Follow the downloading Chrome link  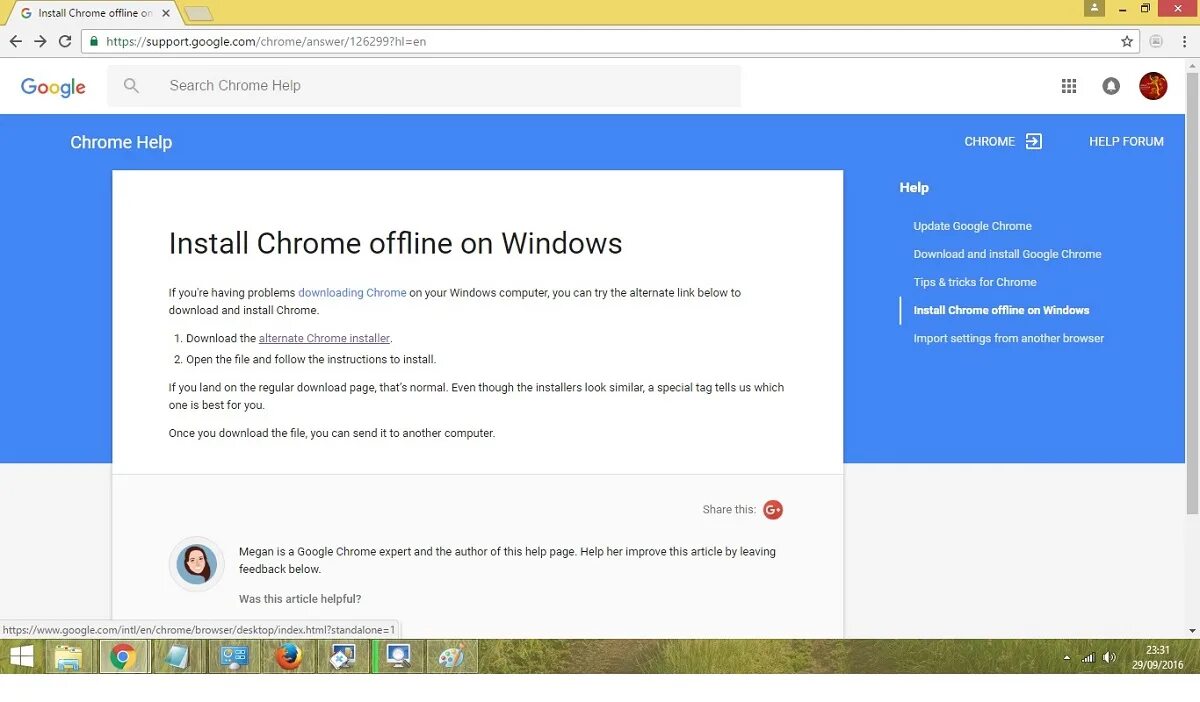(x=352, y=293)
